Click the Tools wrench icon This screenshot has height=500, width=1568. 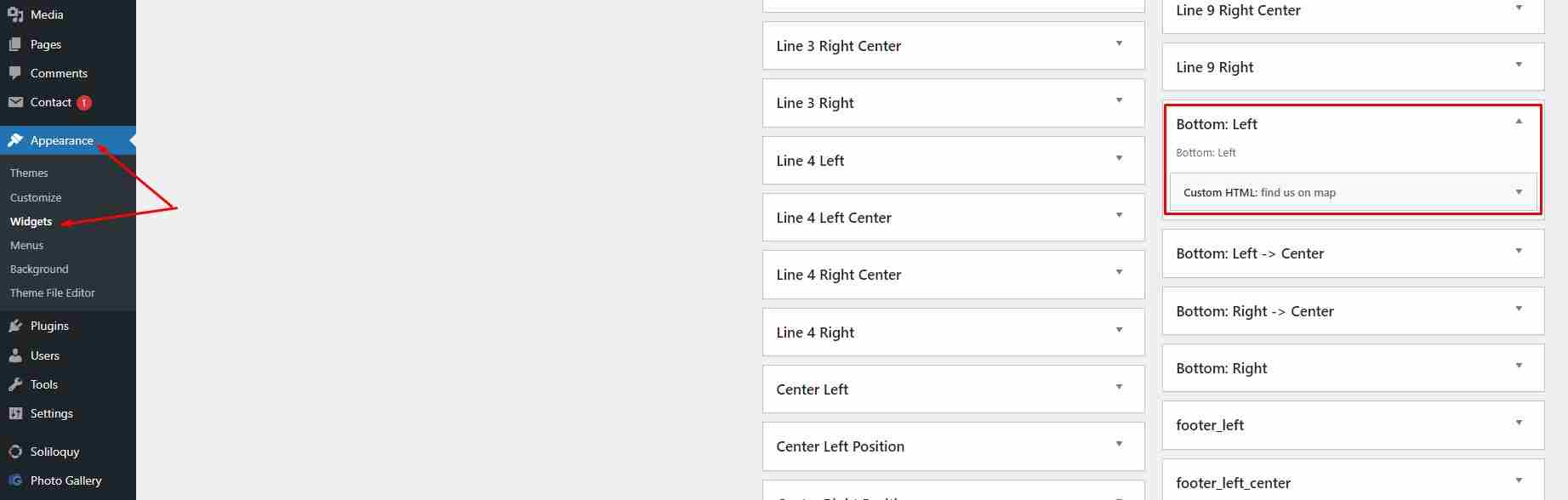(15, 384)
